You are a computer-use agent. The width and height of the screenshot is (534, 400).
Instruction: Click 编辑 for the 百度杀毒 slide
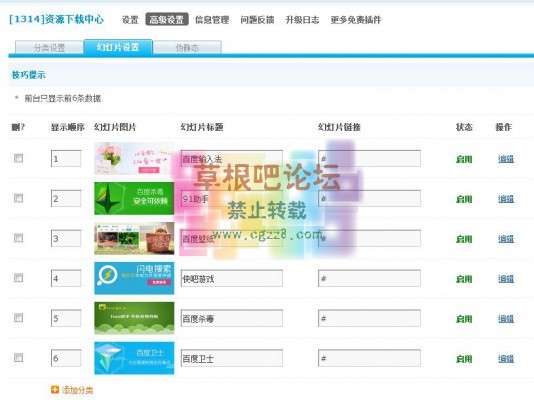pos(506,319)
